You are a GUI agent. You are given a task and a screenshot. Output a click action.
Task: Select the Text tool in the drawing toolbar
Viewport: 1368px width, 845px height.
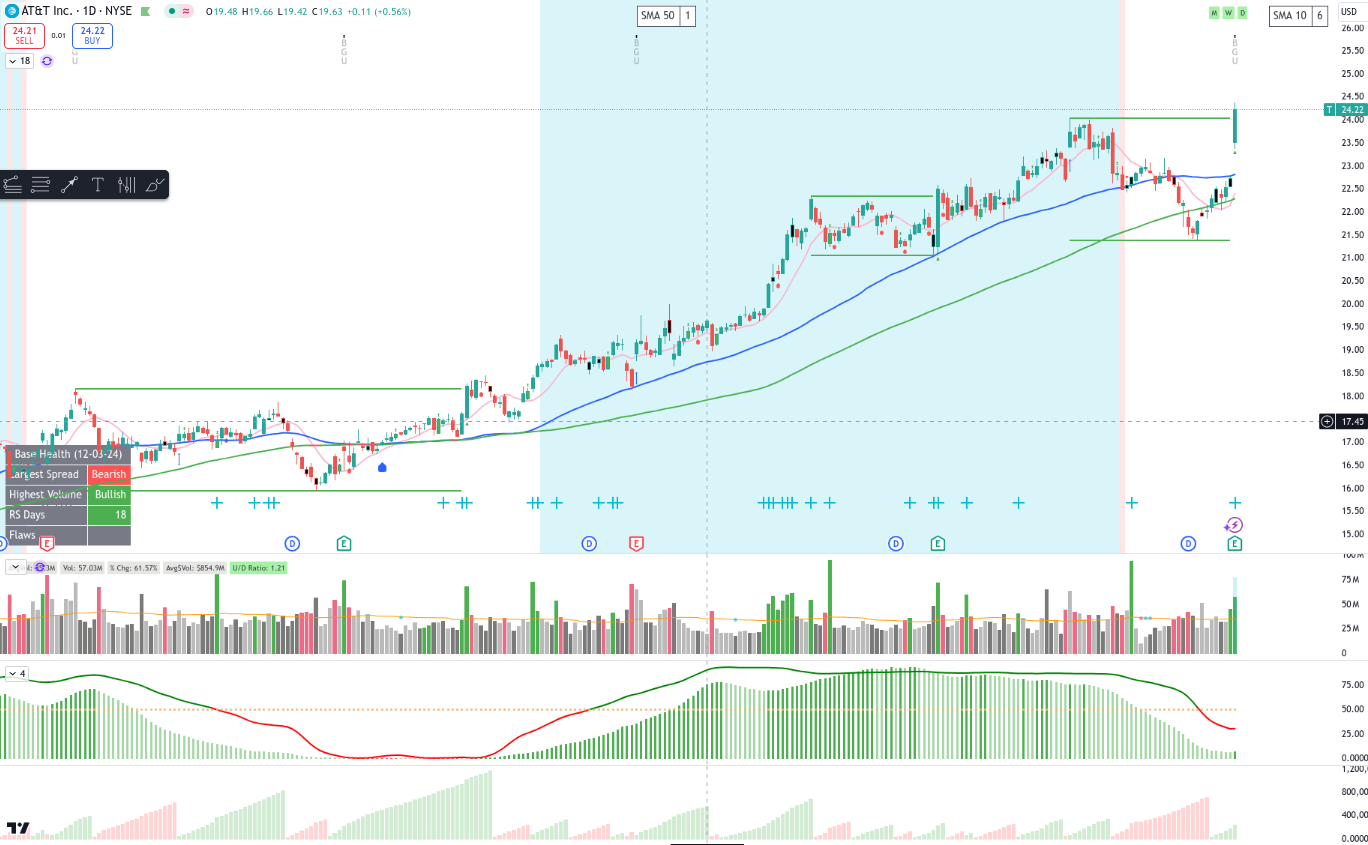pyautogui.click(x=98, y=184)
